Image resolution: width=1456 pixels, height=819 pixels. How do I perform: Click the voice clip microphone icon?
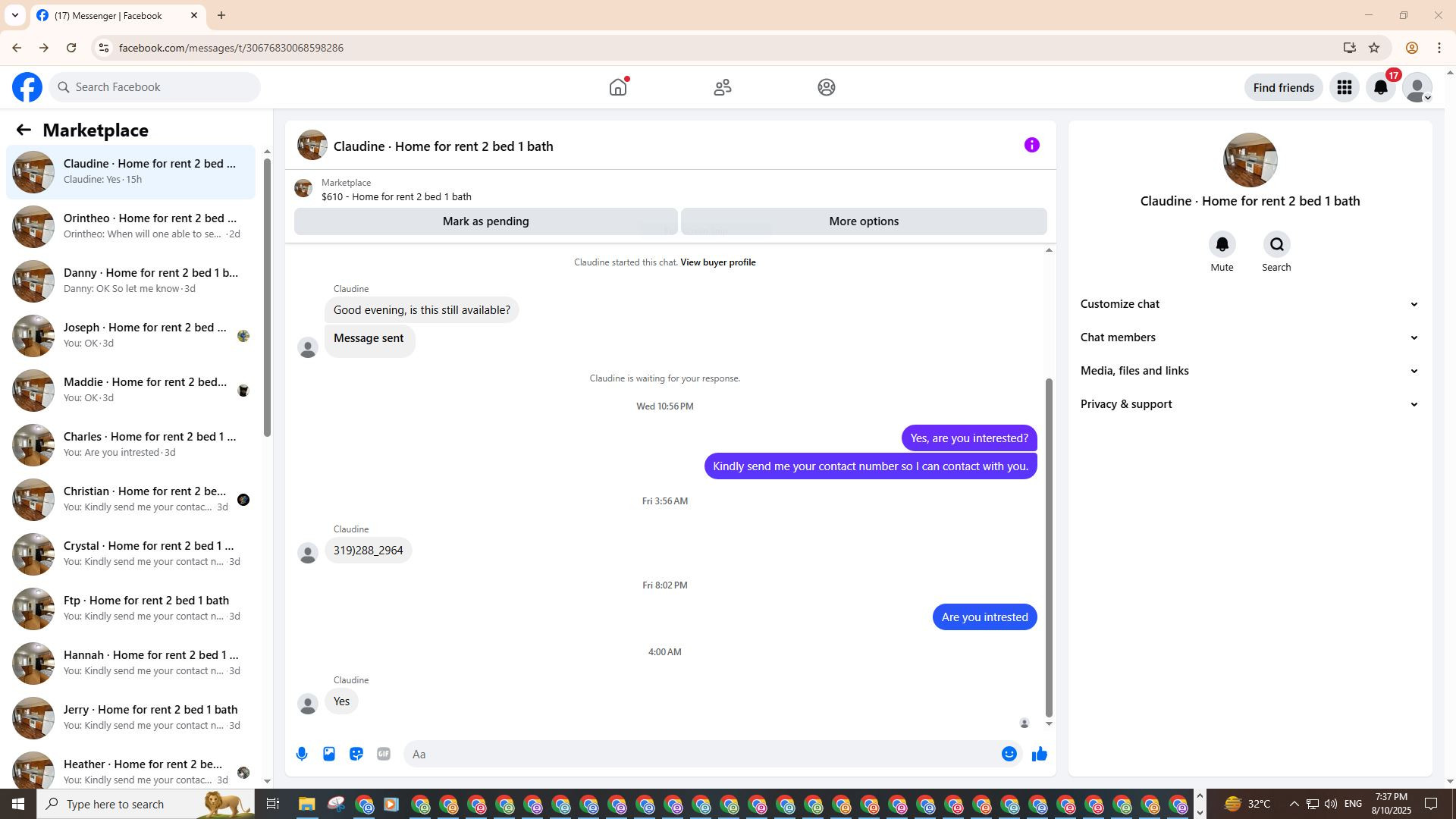tap(302, 754)
